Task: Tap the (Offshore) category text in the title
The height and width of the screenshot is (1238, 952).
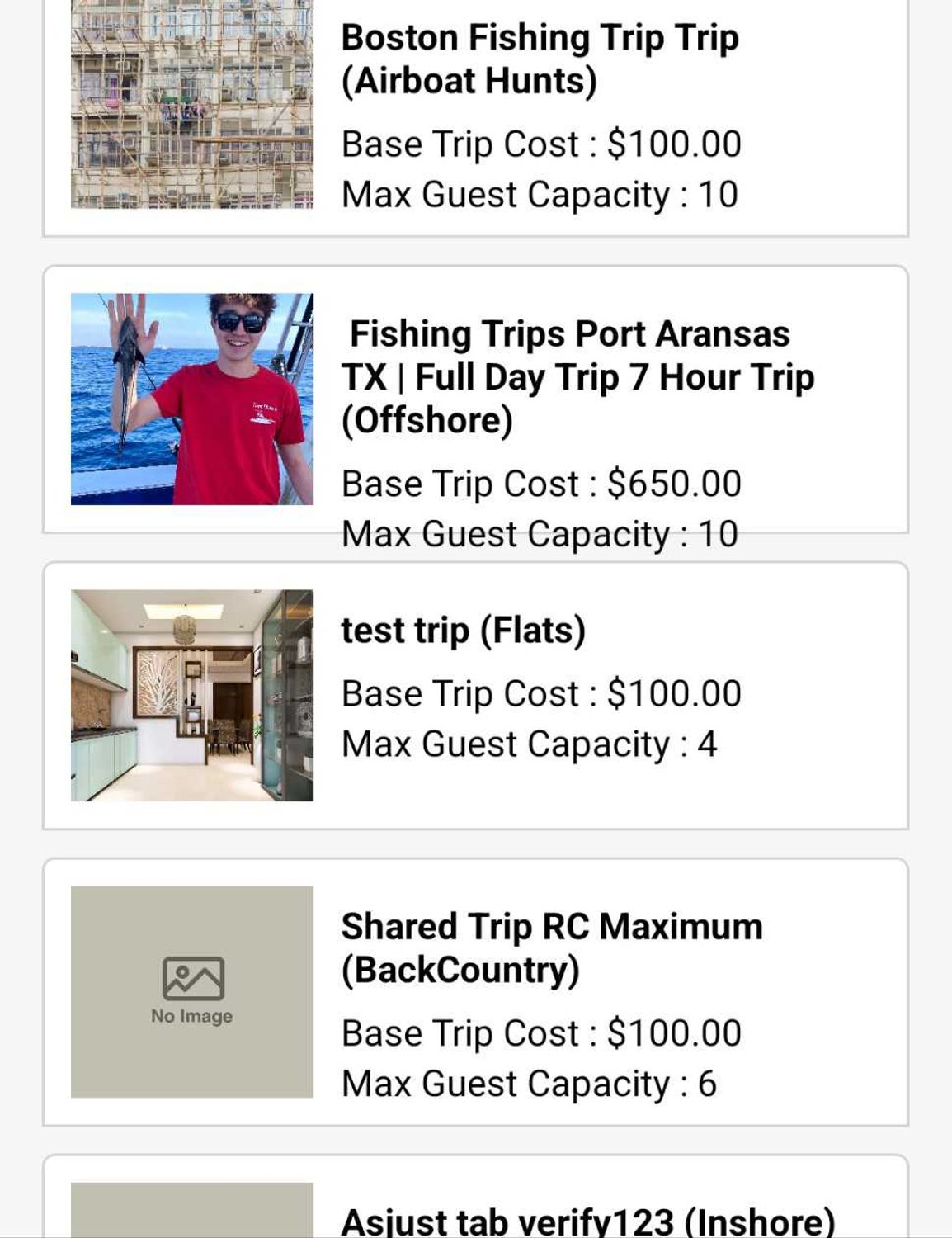Action: (x=427, y=420)
